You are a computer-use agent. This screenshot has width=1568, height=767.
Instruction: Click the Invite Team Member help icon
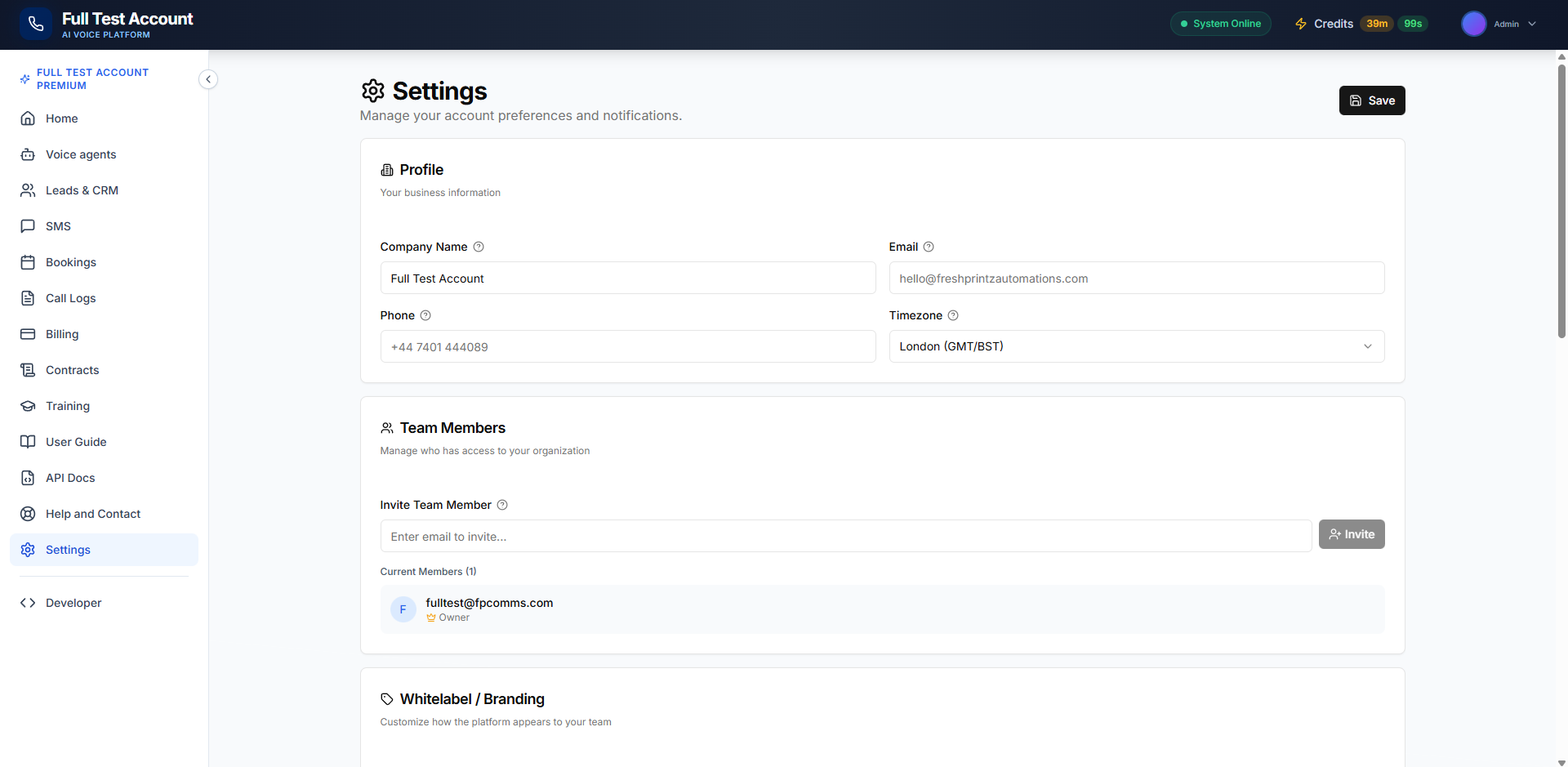pos(502,505)
